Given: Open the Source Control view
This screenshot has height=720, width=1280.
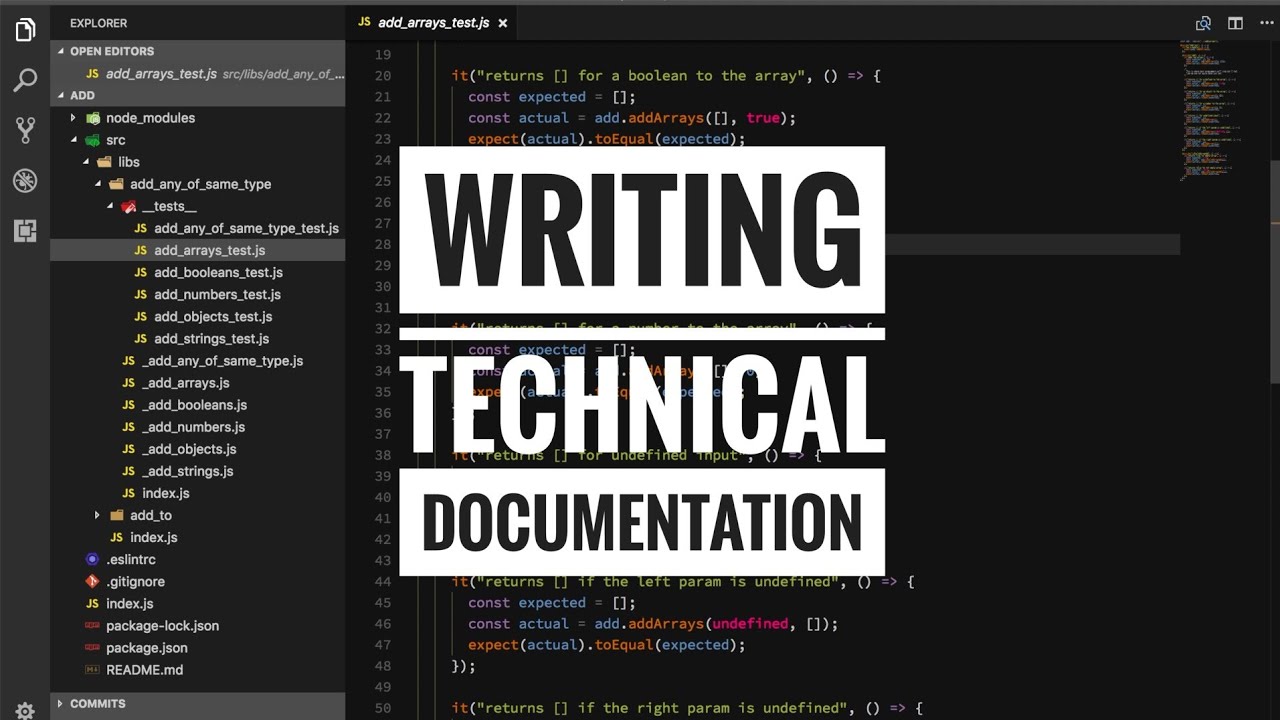Looking at the screenshot, I should coord(25,130).
